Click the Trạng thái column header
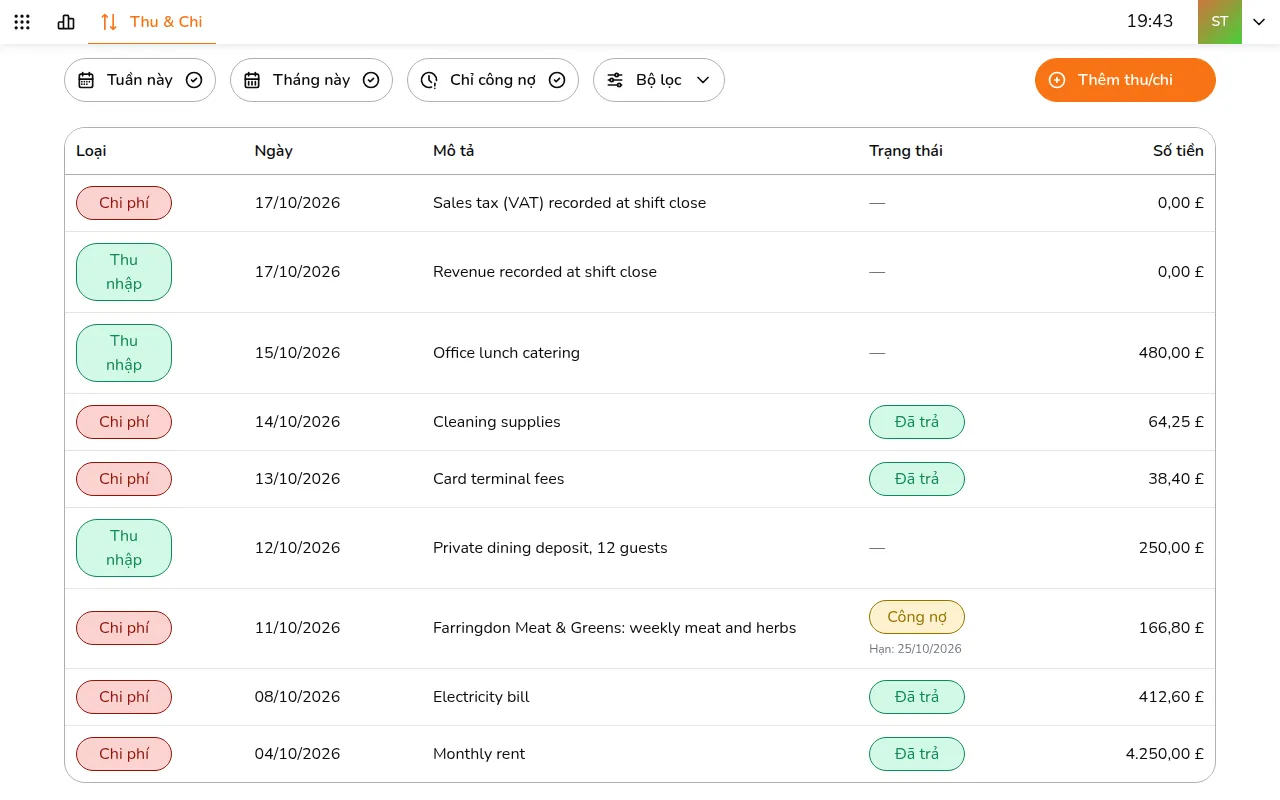Viewport: 1280px width, 800px height. pos(906,151)
